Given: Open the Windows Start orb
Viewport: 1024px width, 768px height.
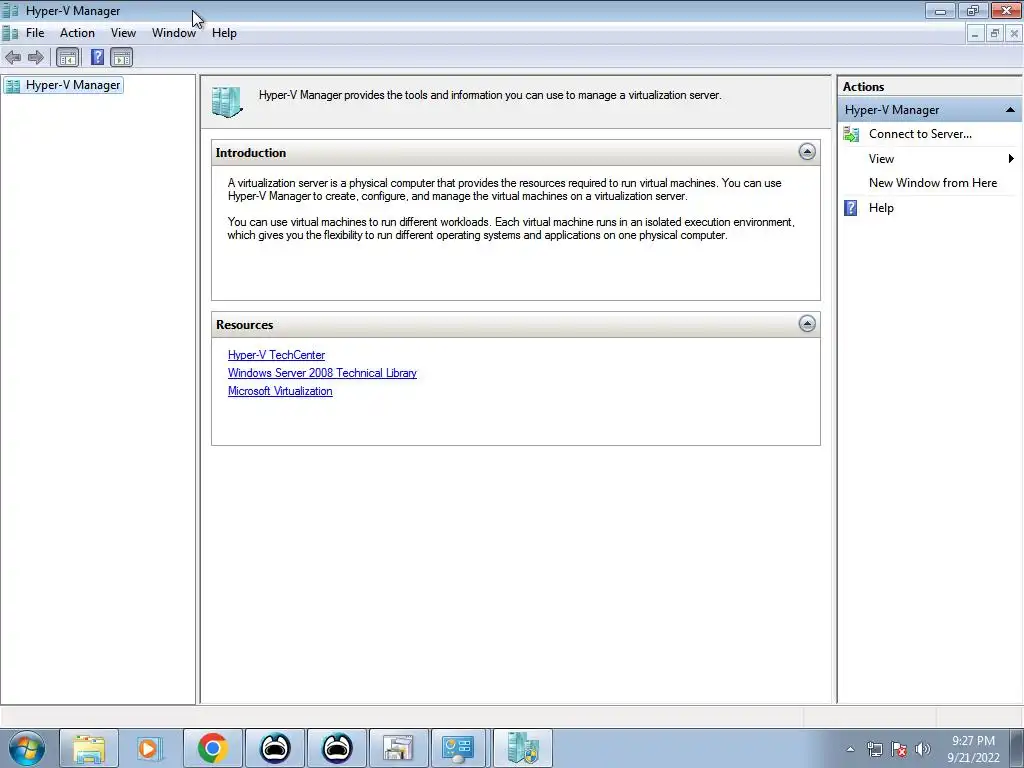Looking at the screenshot, I should click(26, 748).
